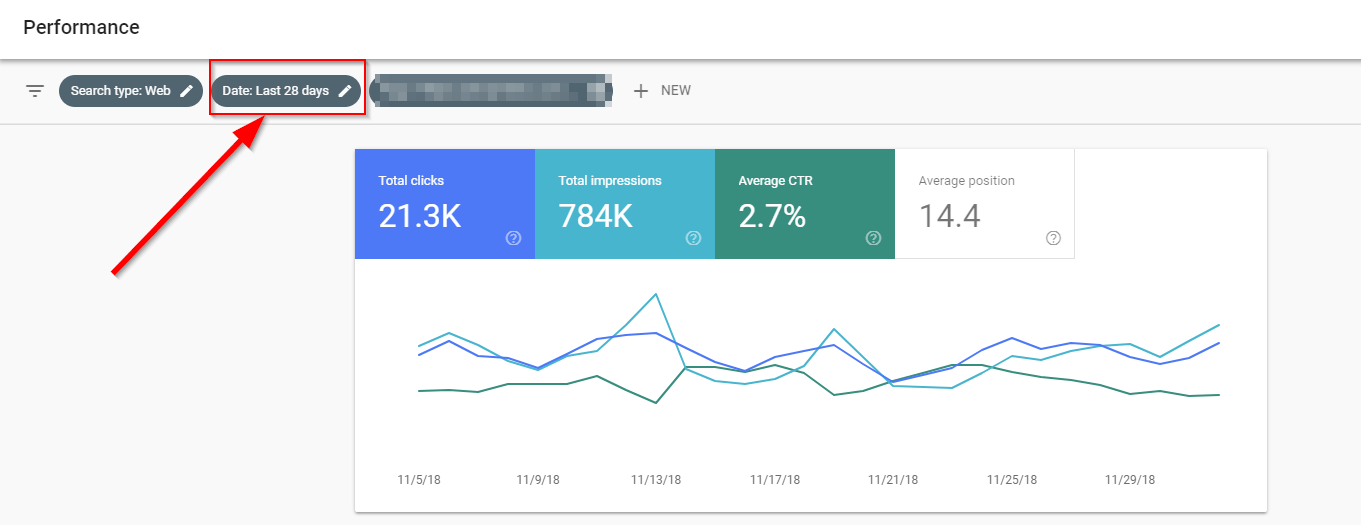This screenshot has width=1361, height=525.
Task: Select the 11/5/18 date axis label
Action: click(x=419, y=480)
